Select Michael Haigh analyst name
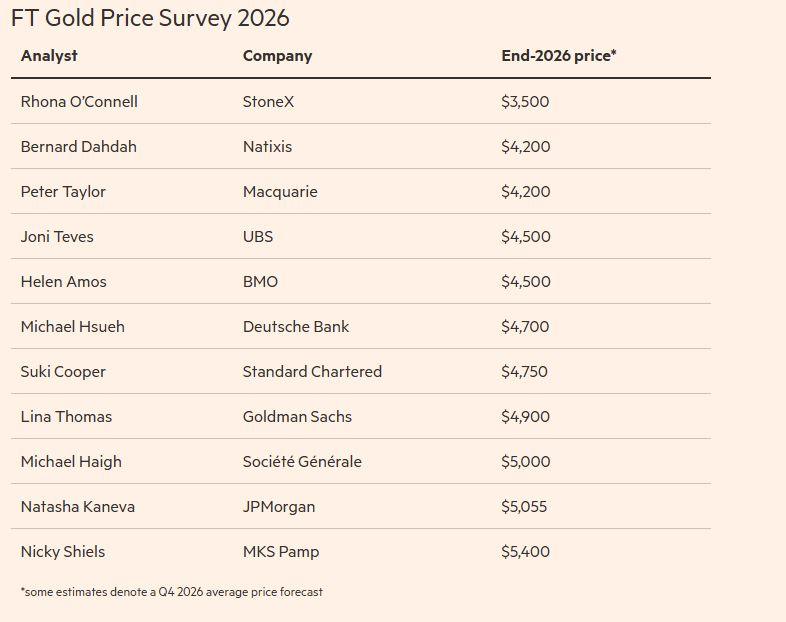The image size is (786, 622). pyautogui.click(x=71, y=461)
